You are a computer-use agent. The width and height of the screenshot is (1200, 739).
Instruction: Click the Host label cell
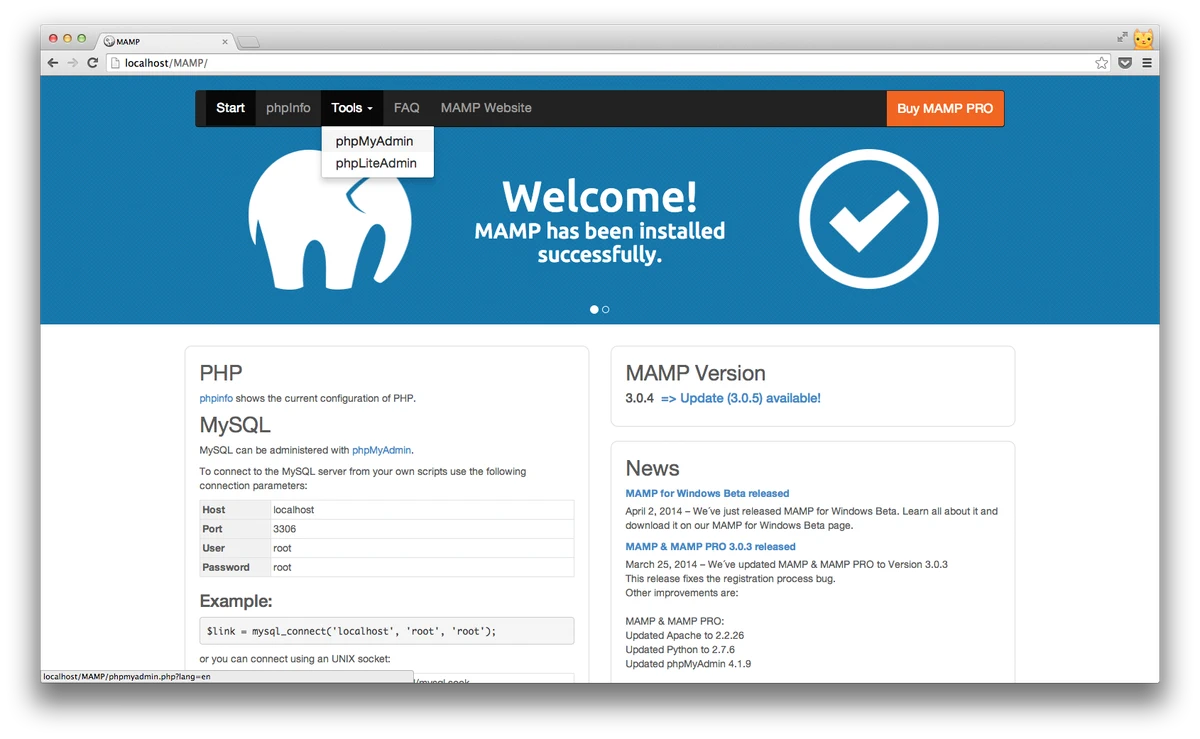pyautogui.click(x=236, y=510)
